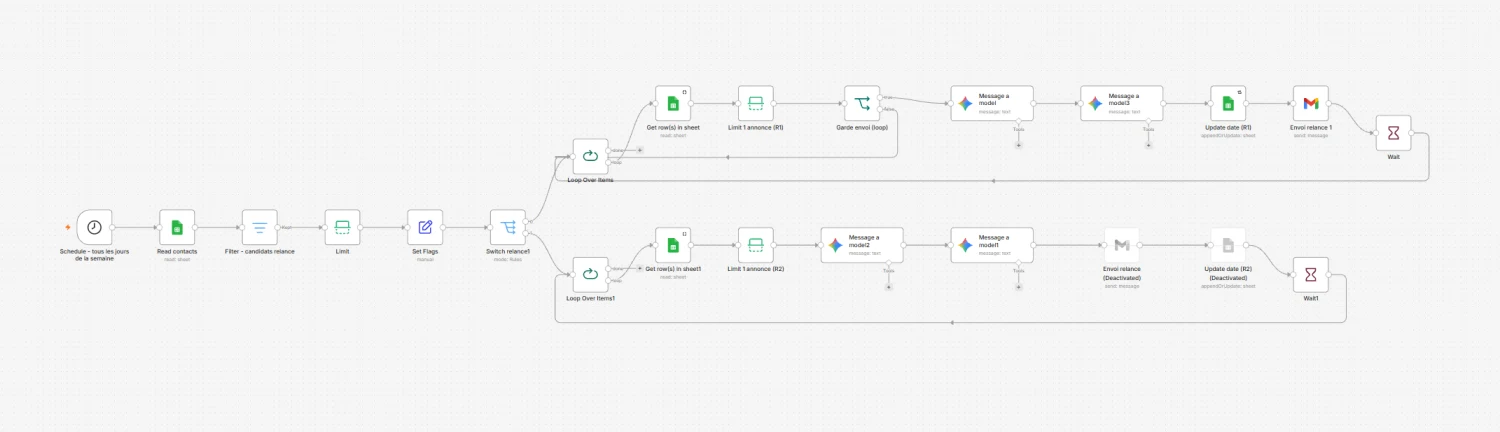This screenshot has height=432, width=1500.
Task: Click the Garde envoi true output connector
Action: coord(881,97)
